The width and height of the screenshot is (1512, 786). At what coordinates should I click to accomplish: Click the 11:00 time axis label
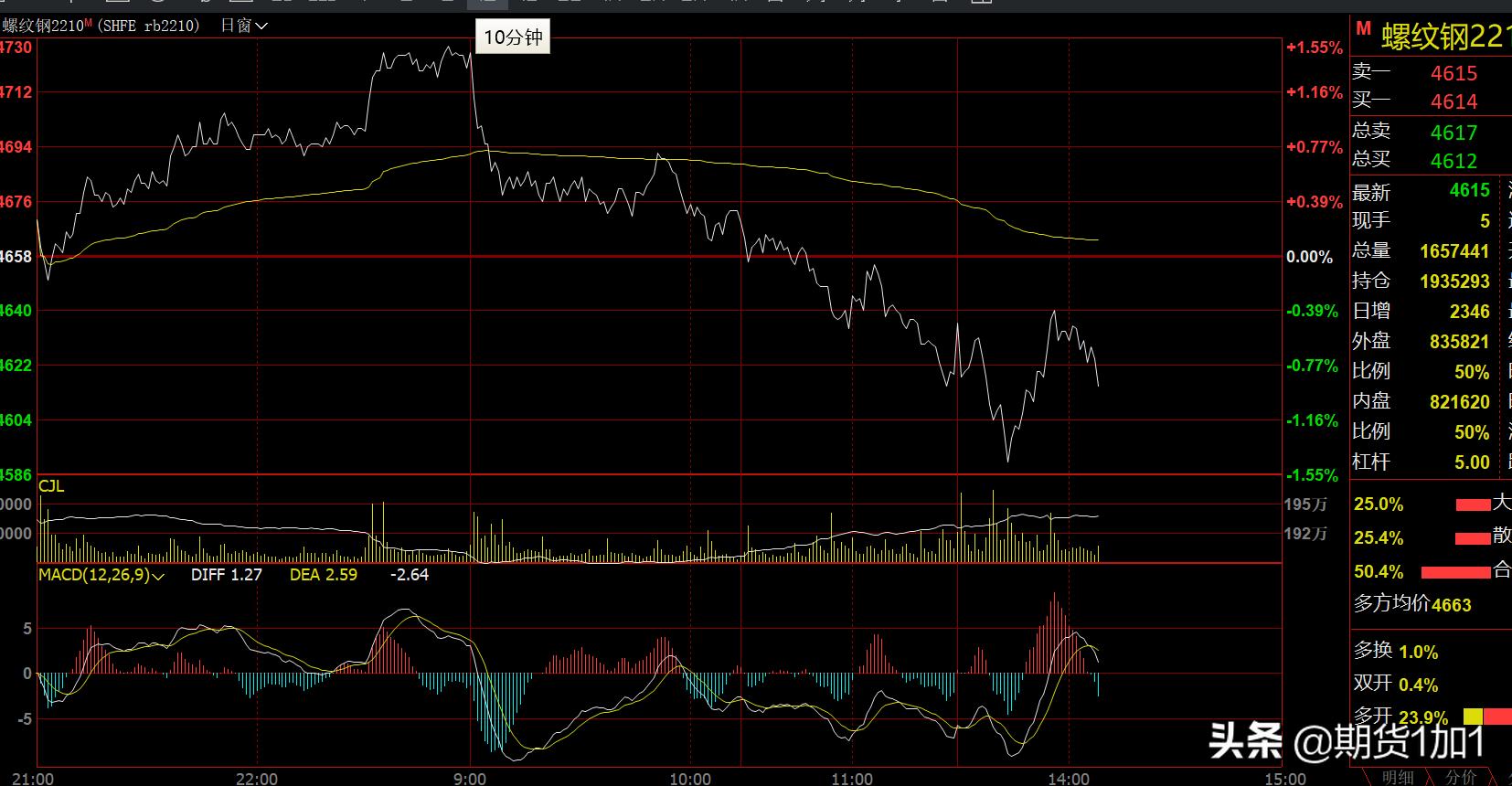(x=852, y=779)
